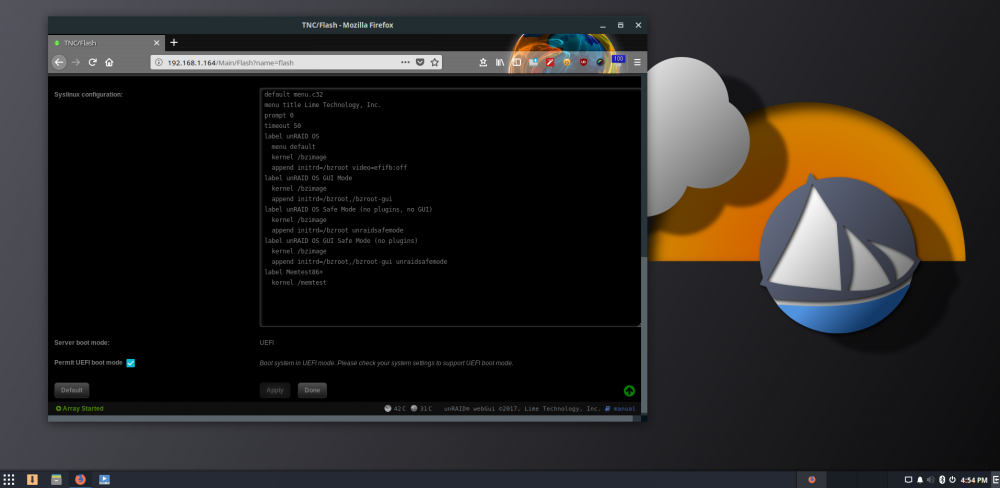Click the 'label Memtest86+' line
This screenshot has height=488, width=1000.
(x=293, y=272)
